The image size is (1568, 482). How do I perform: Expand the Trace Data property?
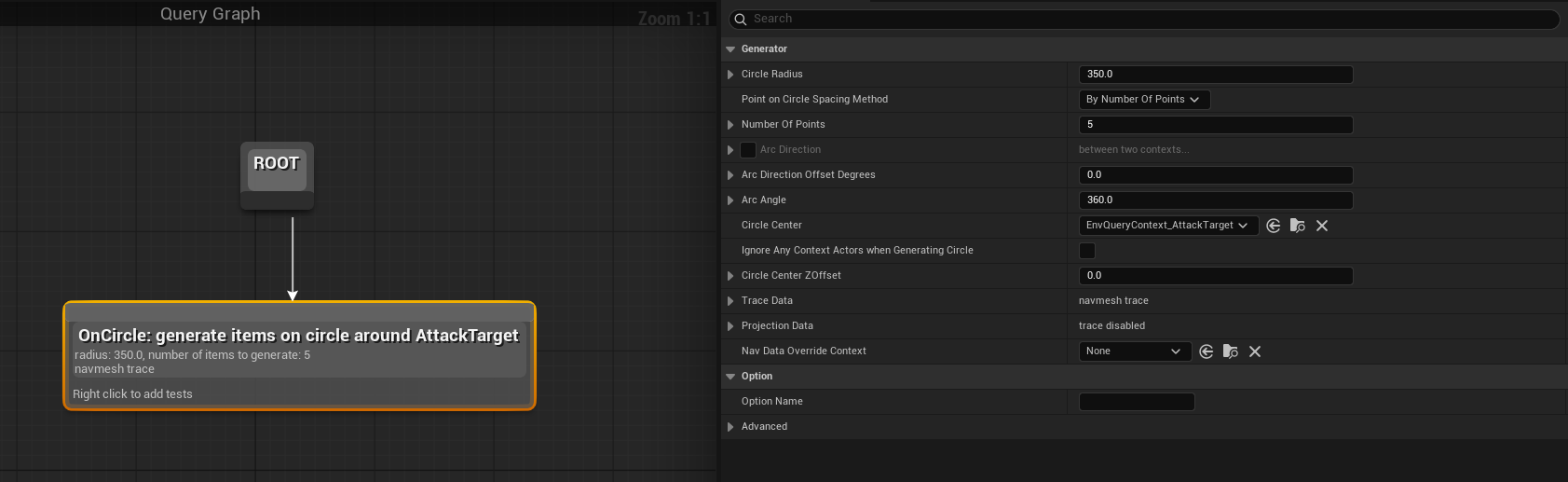coord(730,301)
